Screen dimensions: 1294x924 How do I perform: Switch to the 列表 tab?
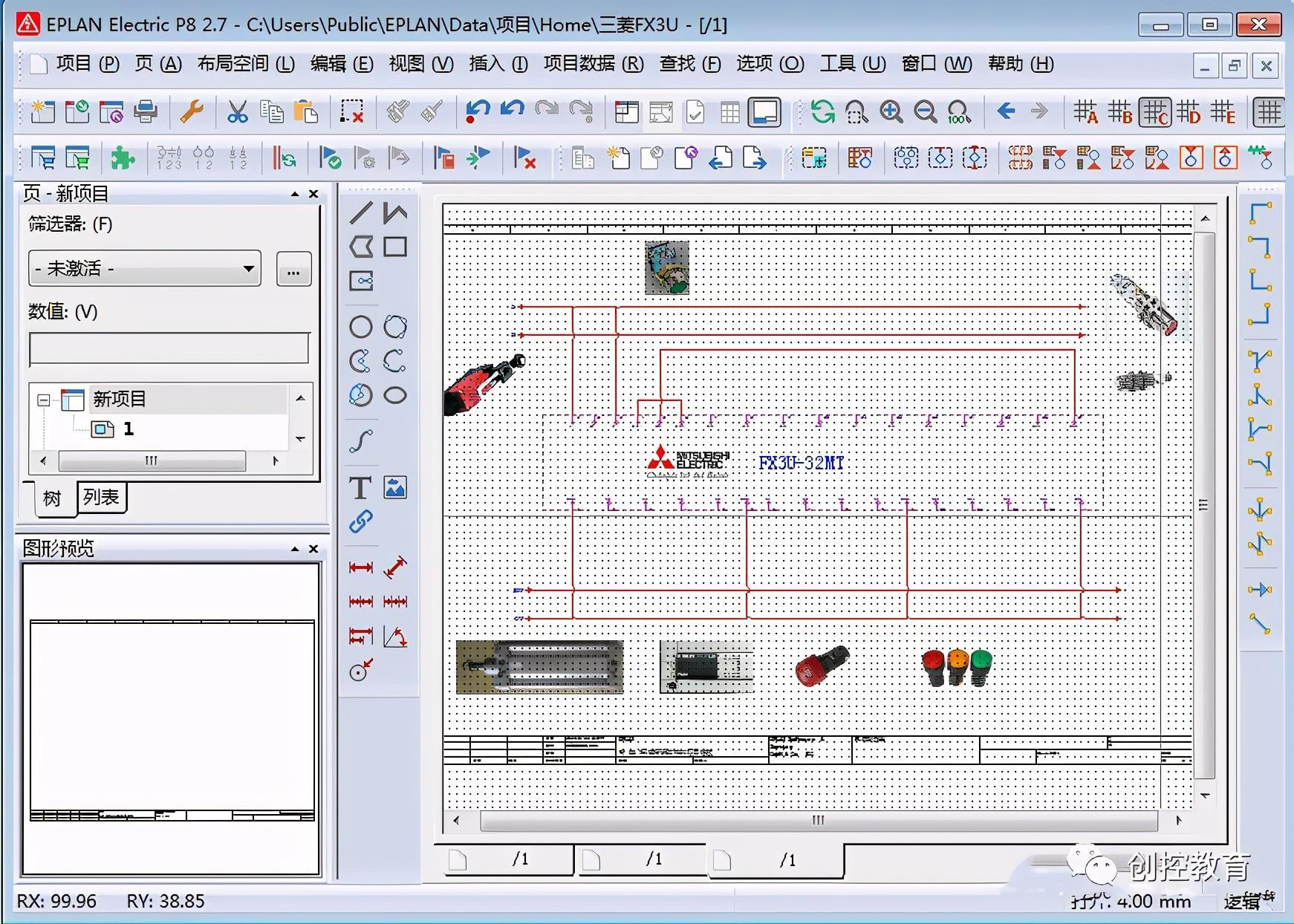pyautogui.click(x=101, y=497)
